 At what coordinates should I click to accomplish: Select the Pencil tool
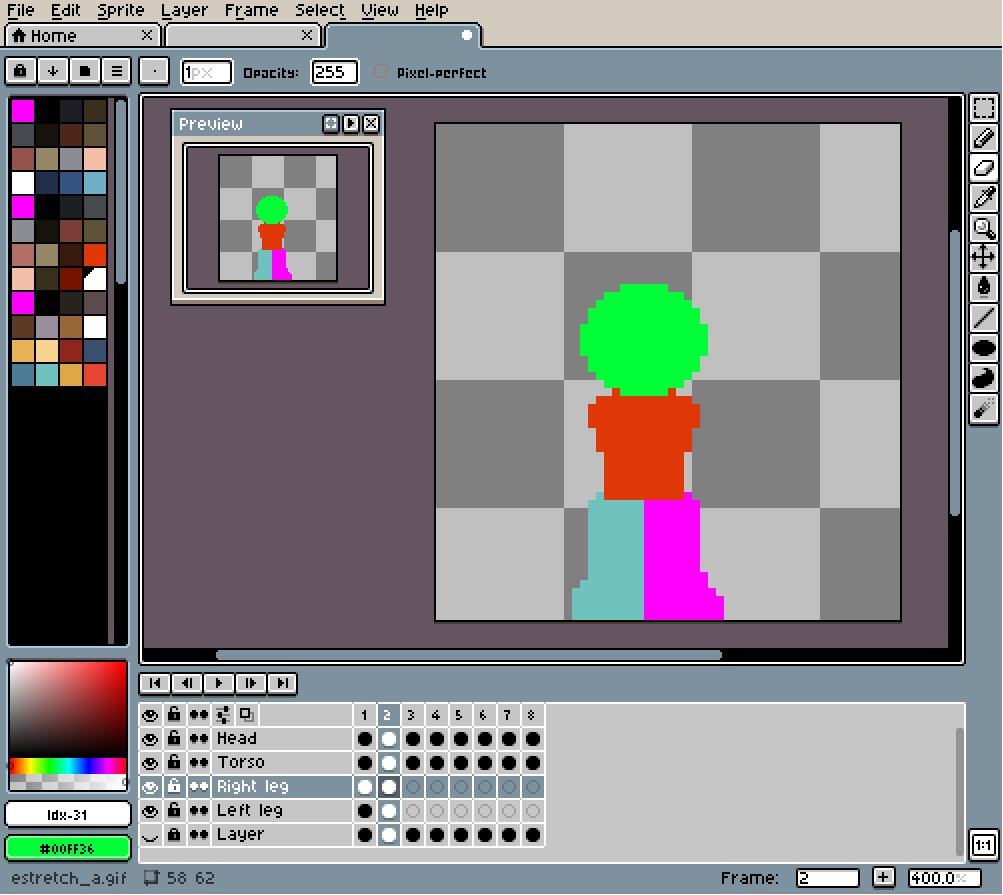coord(983,138)
